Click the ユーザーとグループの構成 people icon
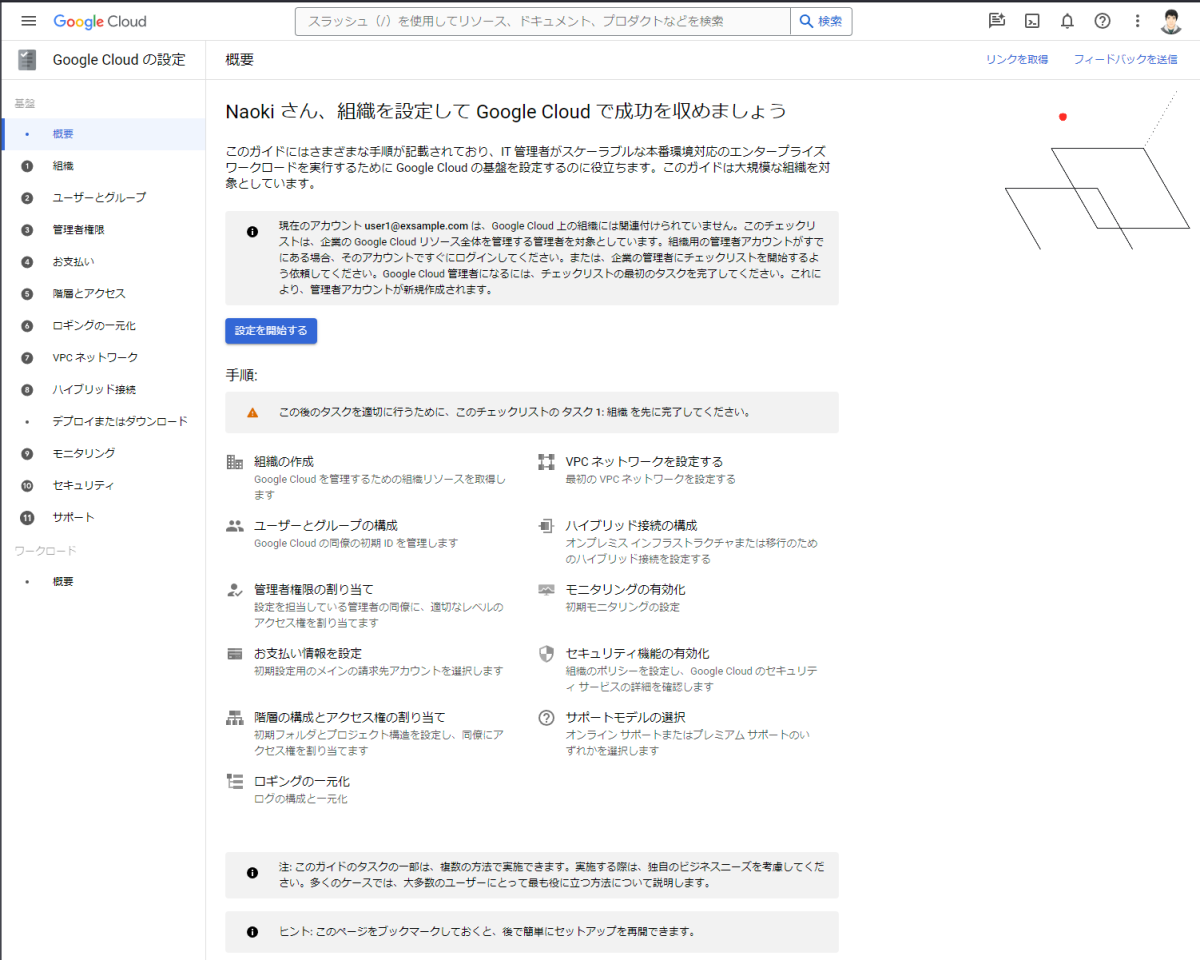 coord(235,526)
